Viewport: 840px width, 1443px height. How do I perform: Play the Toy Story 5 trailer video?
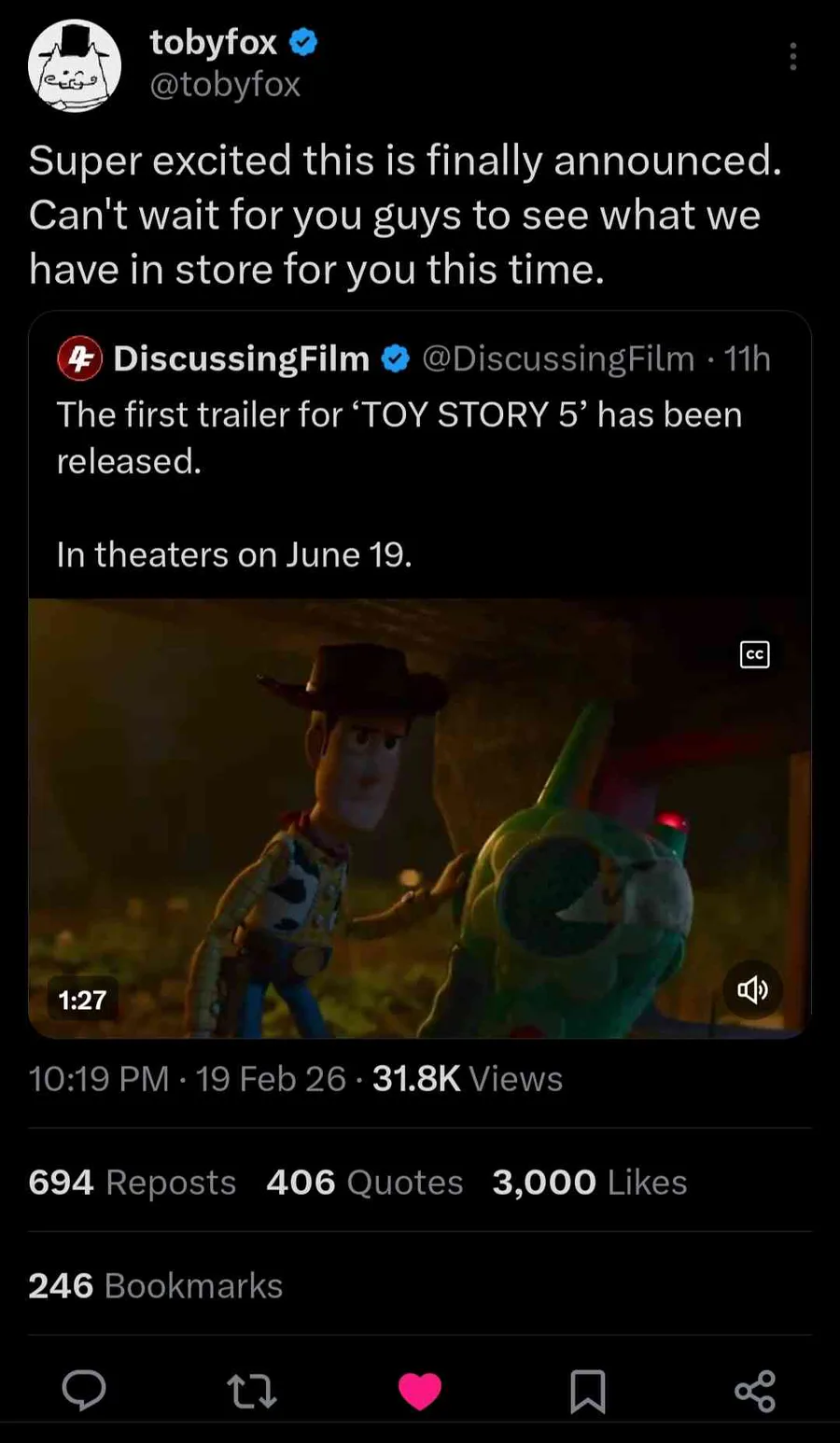tap(419, 818)
